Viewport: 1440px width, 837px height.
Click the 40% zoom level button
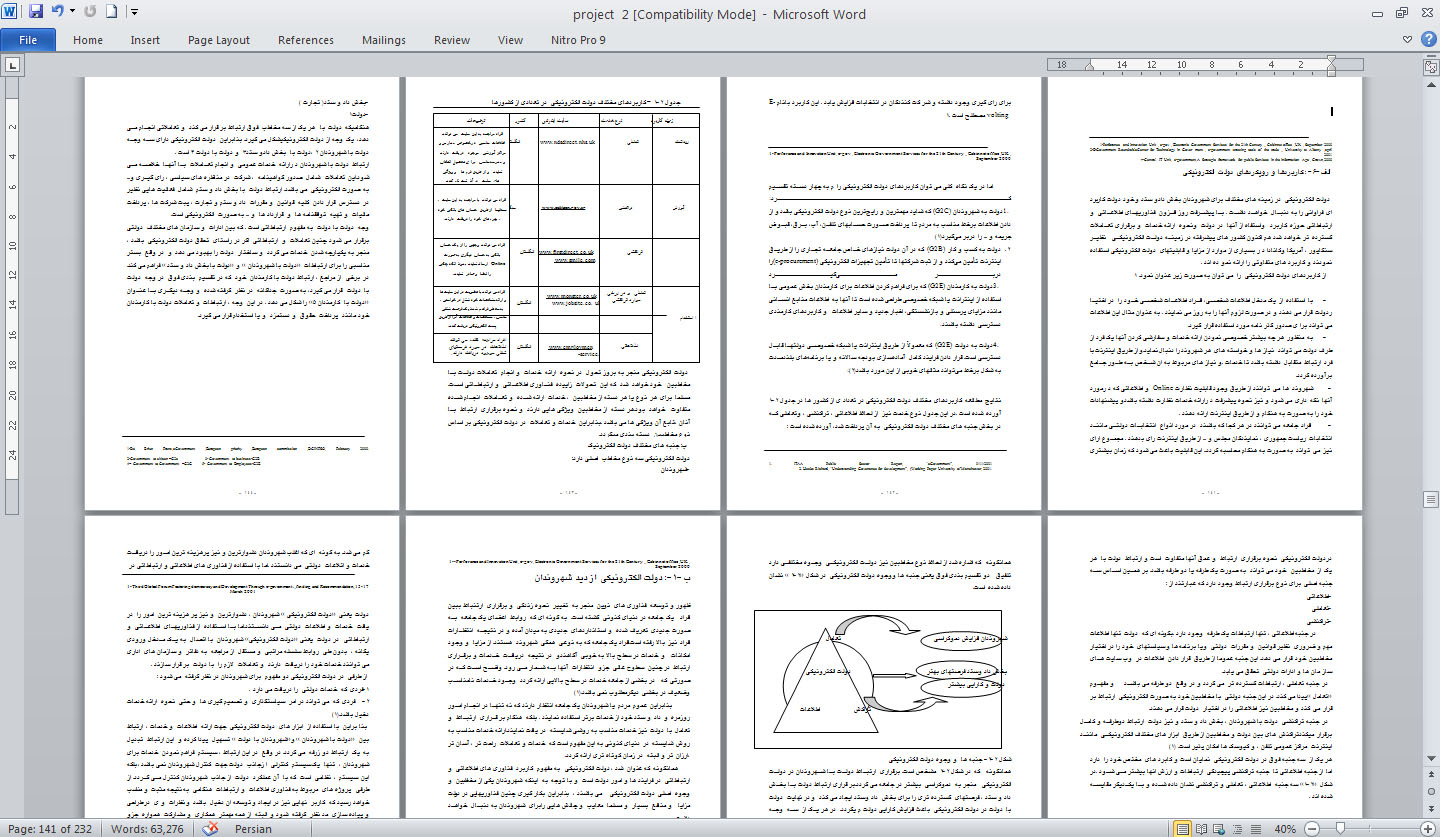(1287, 829)
